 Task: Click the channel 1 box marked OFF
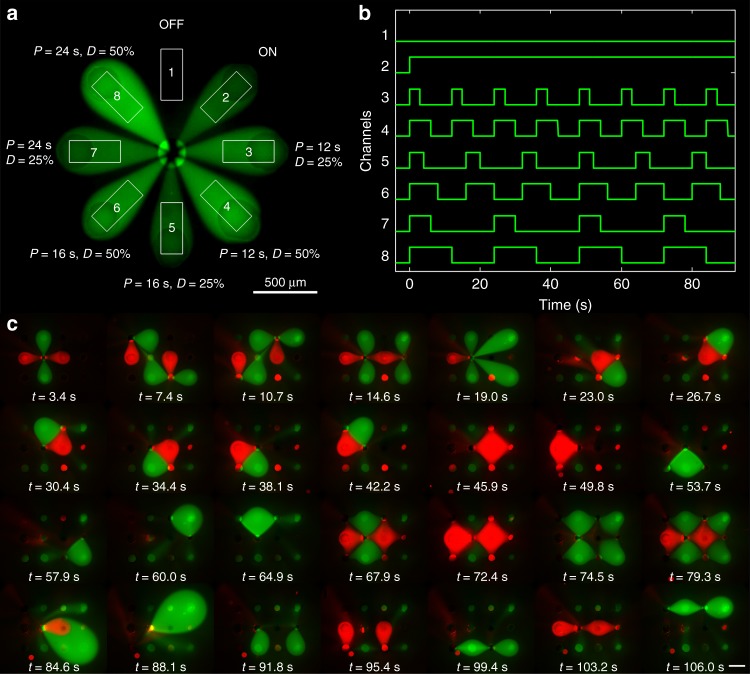[172, 73]
